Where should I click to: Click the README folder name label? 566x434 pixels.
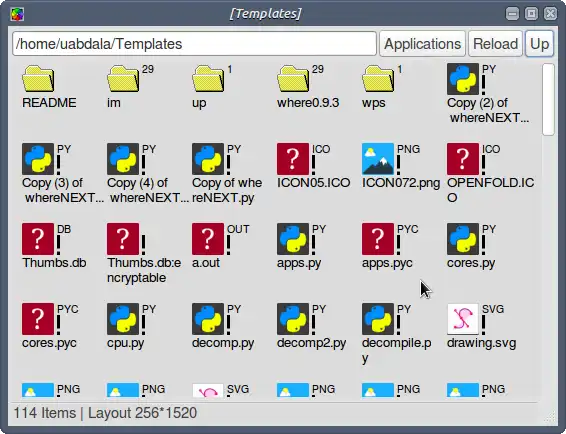(x=49, y=103)
